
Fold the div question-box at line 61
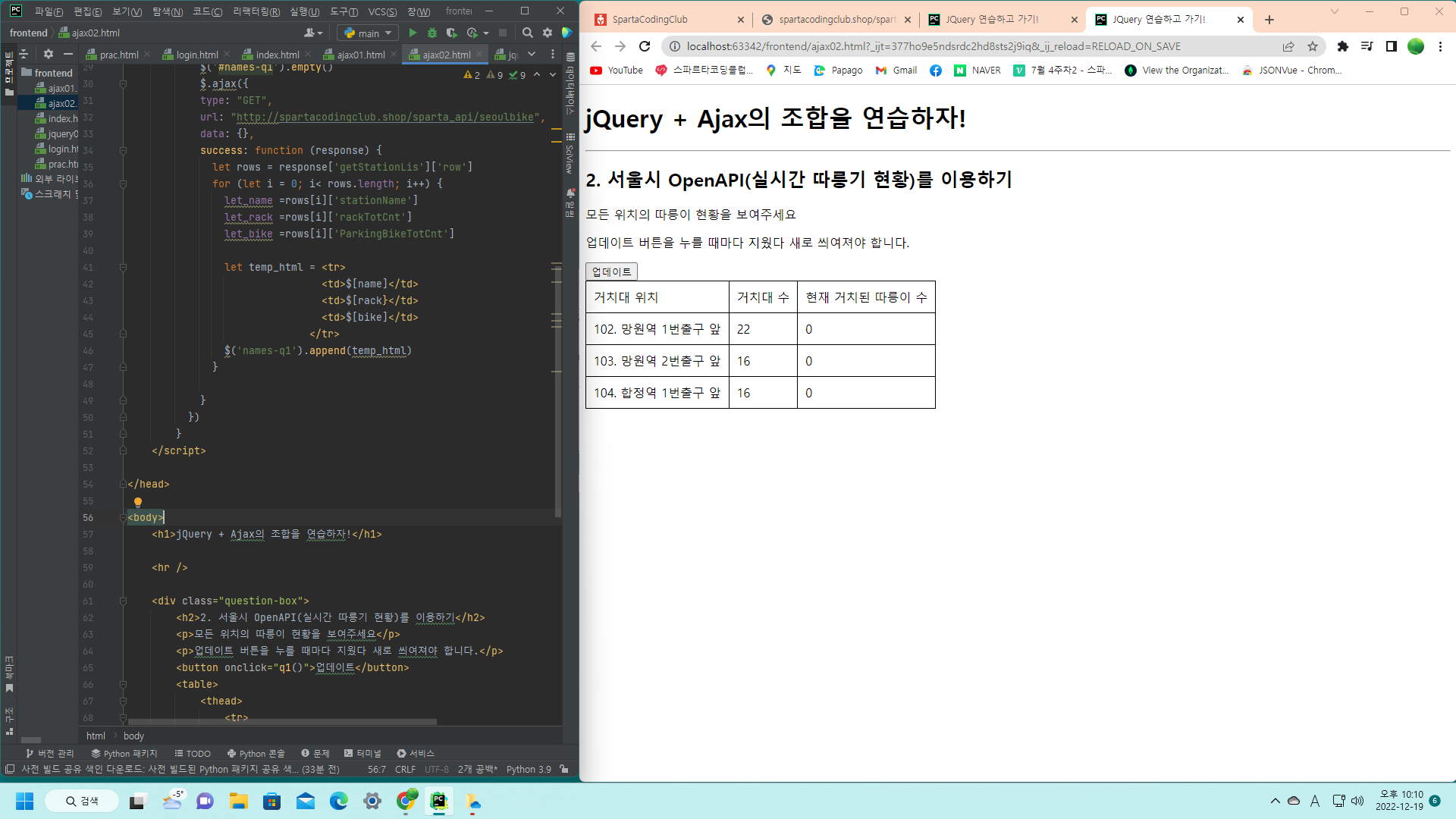click(123, 601)
